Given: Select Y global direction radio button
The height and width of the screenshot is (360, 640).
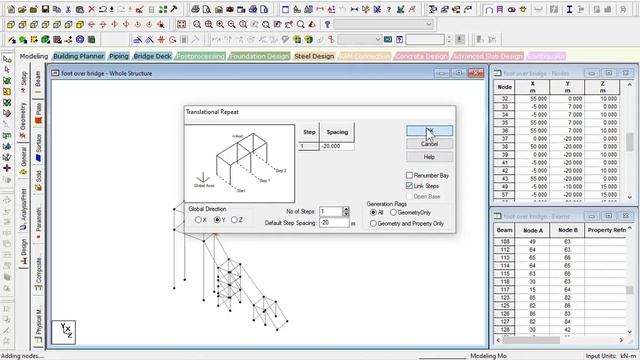Looking at the screenshot, I should [x=217, y=220].
